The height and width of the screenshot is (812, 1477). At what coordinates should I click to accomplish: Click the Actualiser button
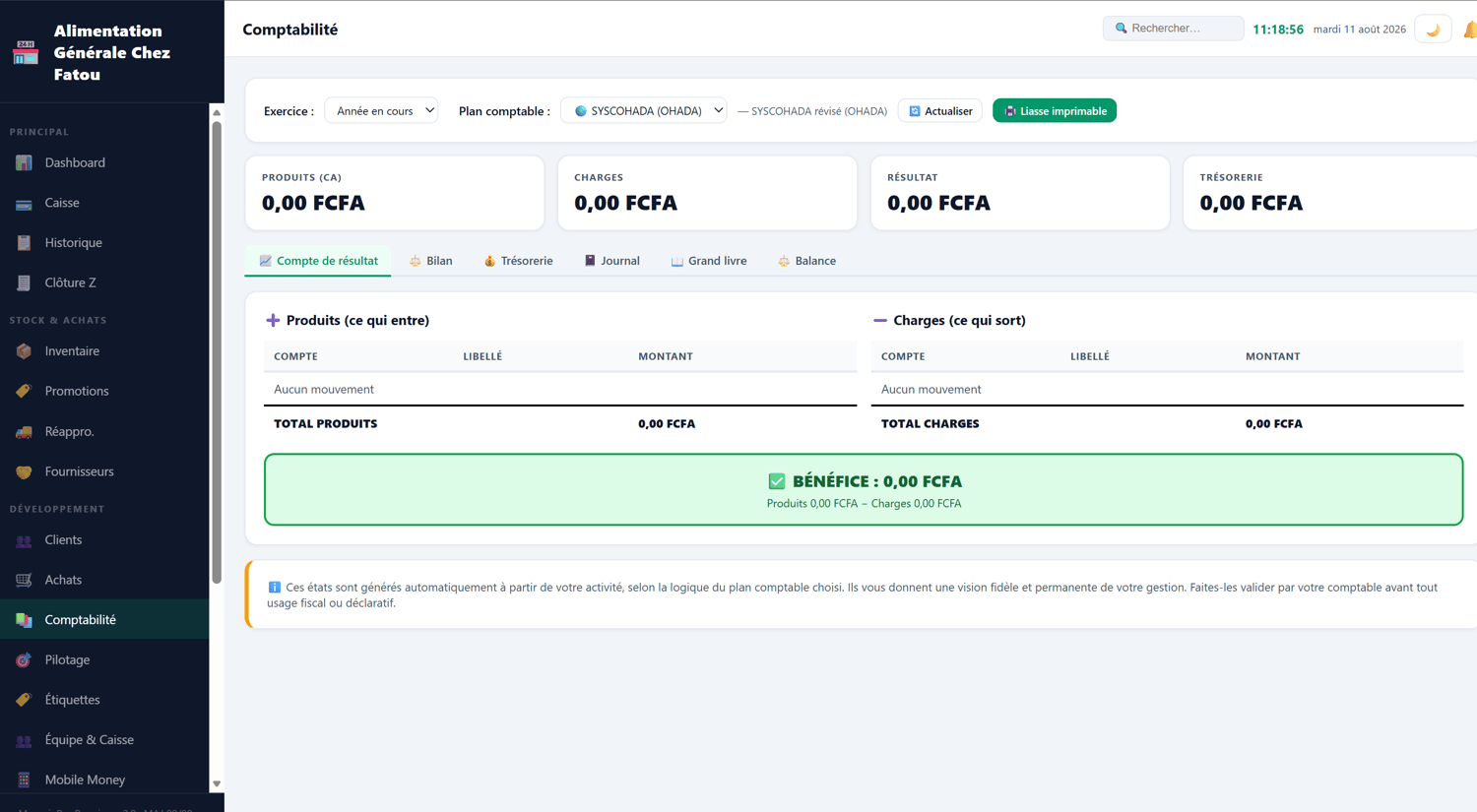(940, 111)
